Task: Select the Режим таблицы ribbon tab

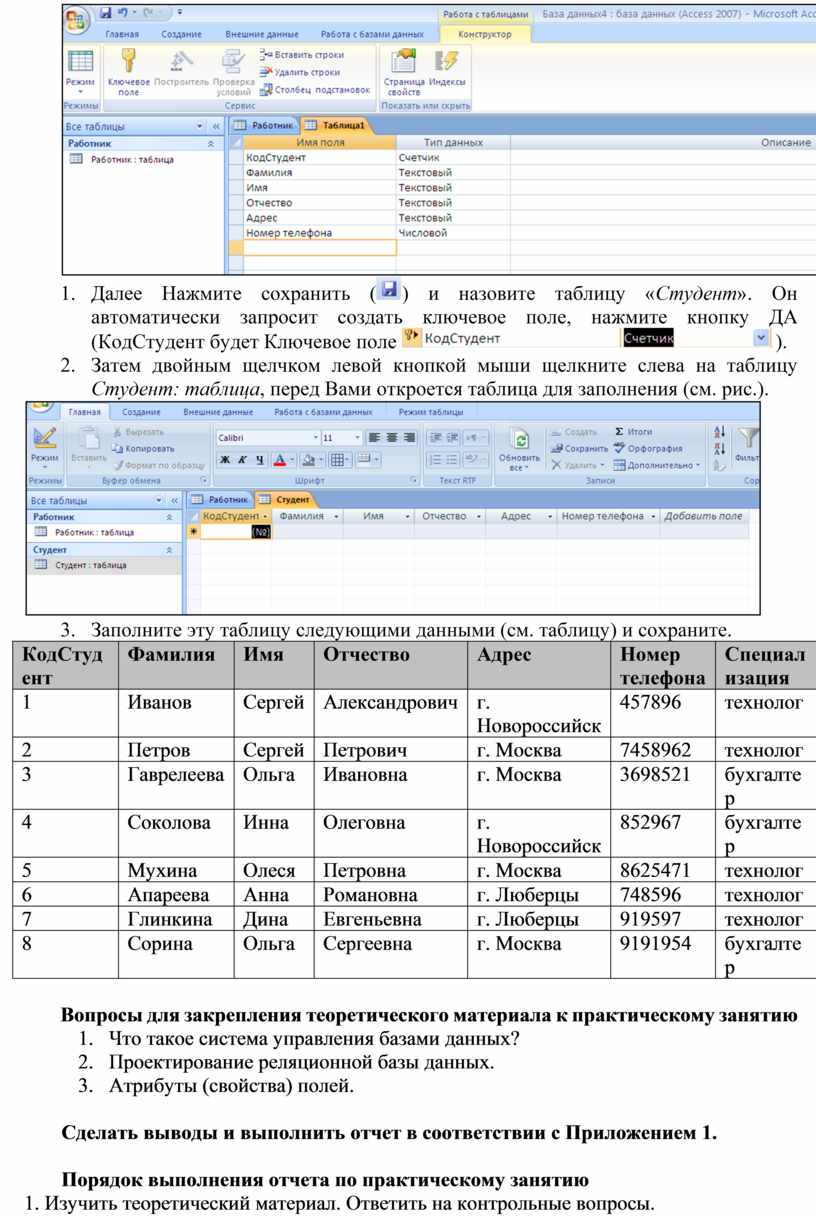Action: tap(430, 412)
